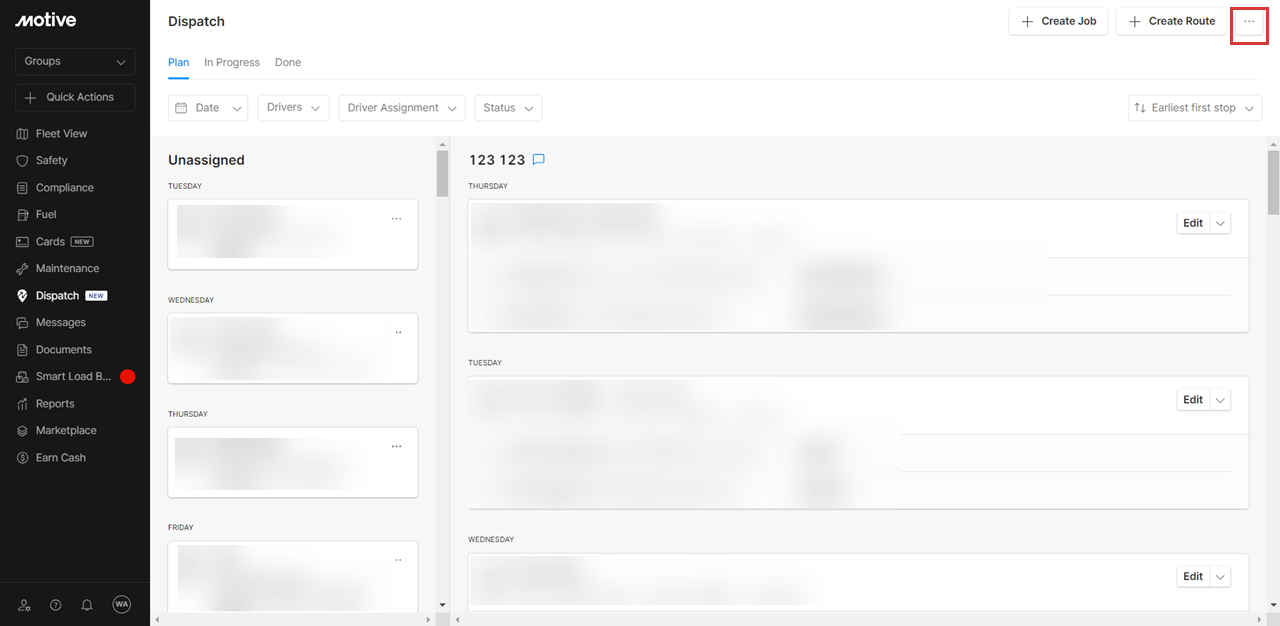Open the Driver Assignment filter
The height and width of the screenshot is (626, 1280).
click(402, 108)
